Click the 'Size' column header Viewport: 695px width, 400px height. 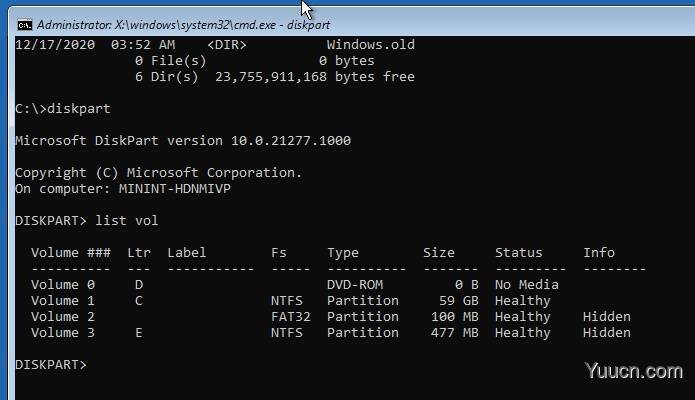pyautogui.click(x=438, y=252)
